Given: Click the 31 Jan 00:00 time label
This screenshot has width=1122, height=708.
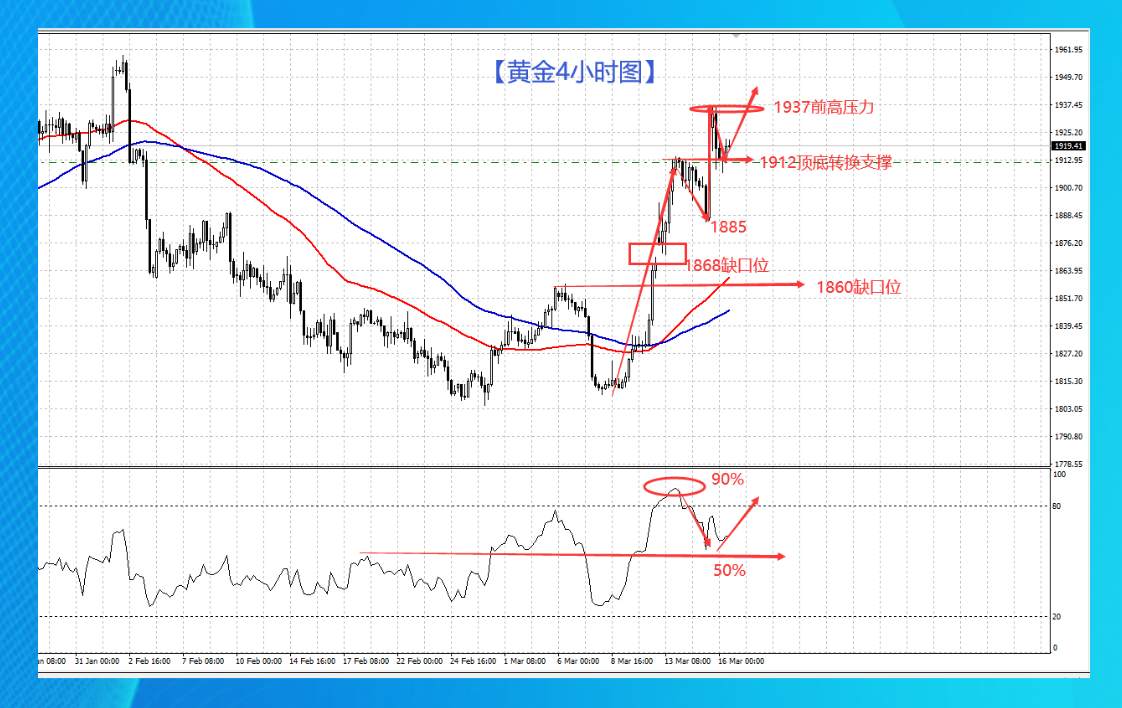Looking at the screenshot, I should pos(97,661).
